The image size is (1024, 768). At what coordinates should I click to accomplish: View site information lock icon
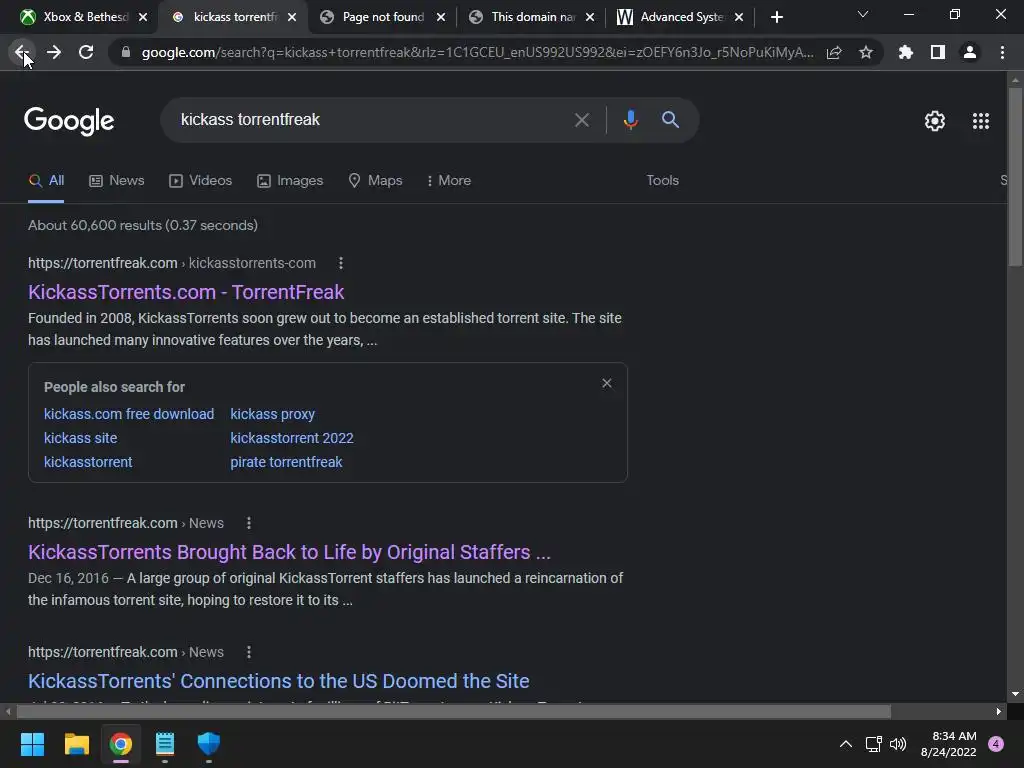click(126, 52)
